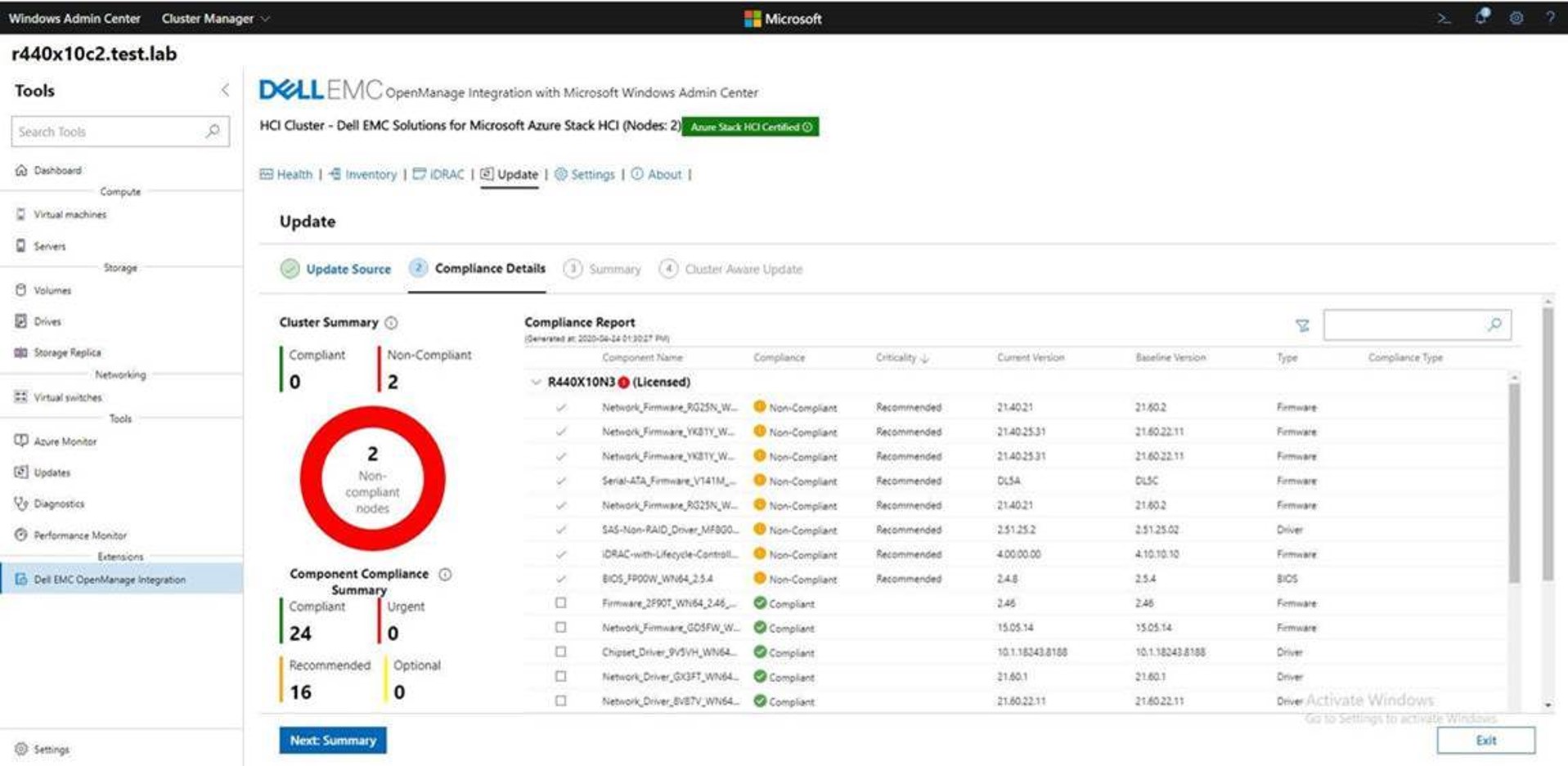1568x766 pixels.
Task: Click Next: Summary button
Action: [333, 740]
